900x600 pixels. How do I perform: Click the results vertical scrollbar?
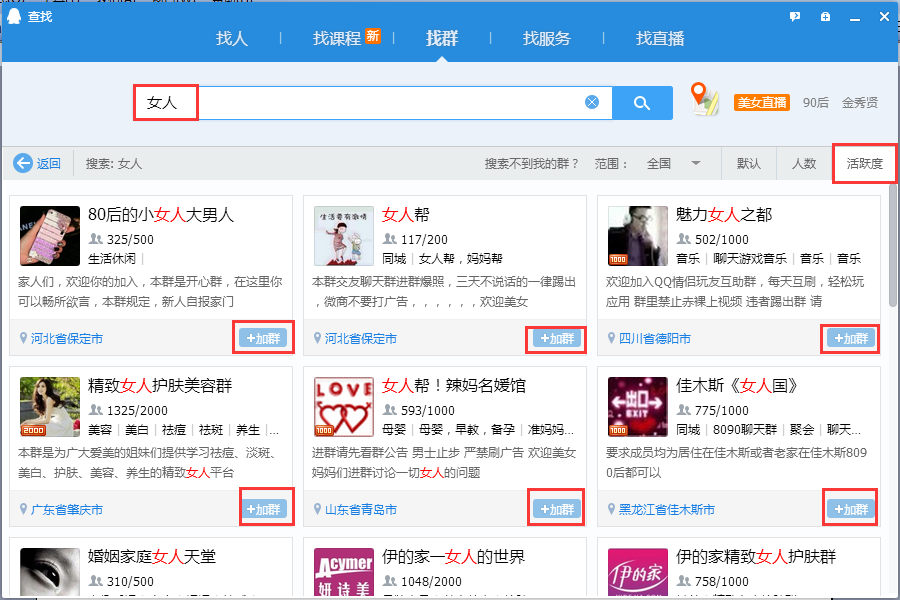point(894,247)
